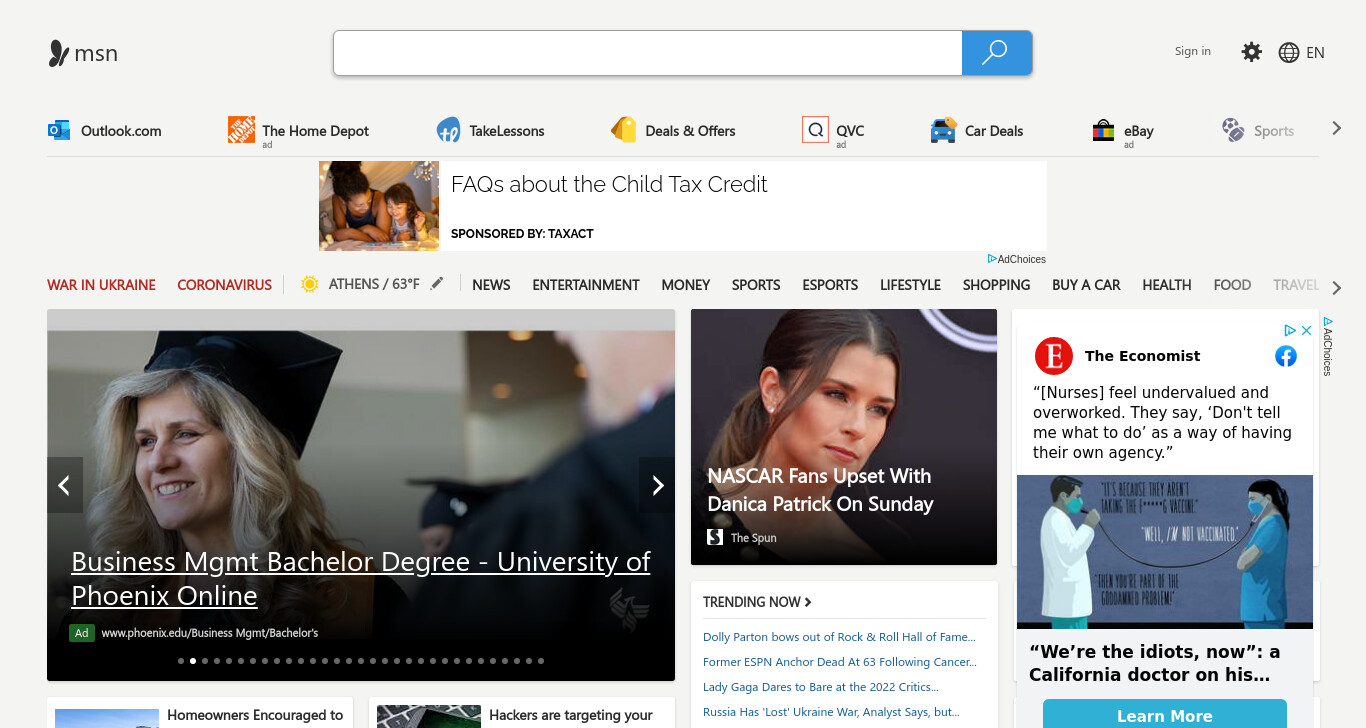Click the MSN butterfly logo
Screen dimensions: 1366x728
coord(59,53)
